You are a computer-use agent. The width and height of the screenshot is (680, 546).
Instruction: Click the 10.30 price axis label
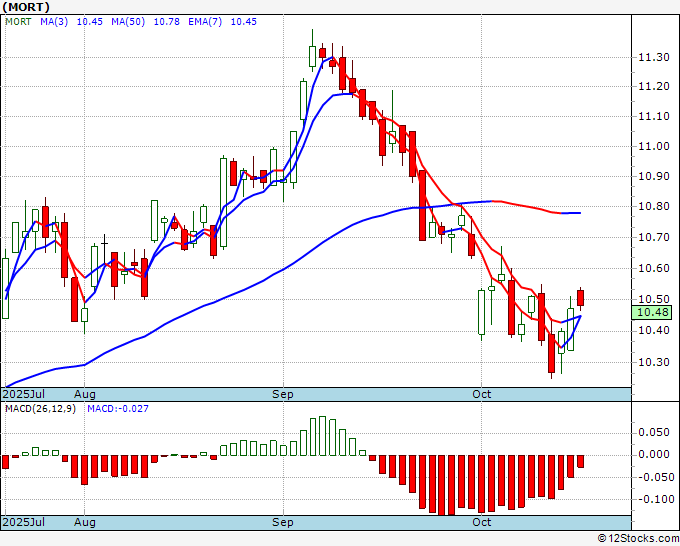654,362
